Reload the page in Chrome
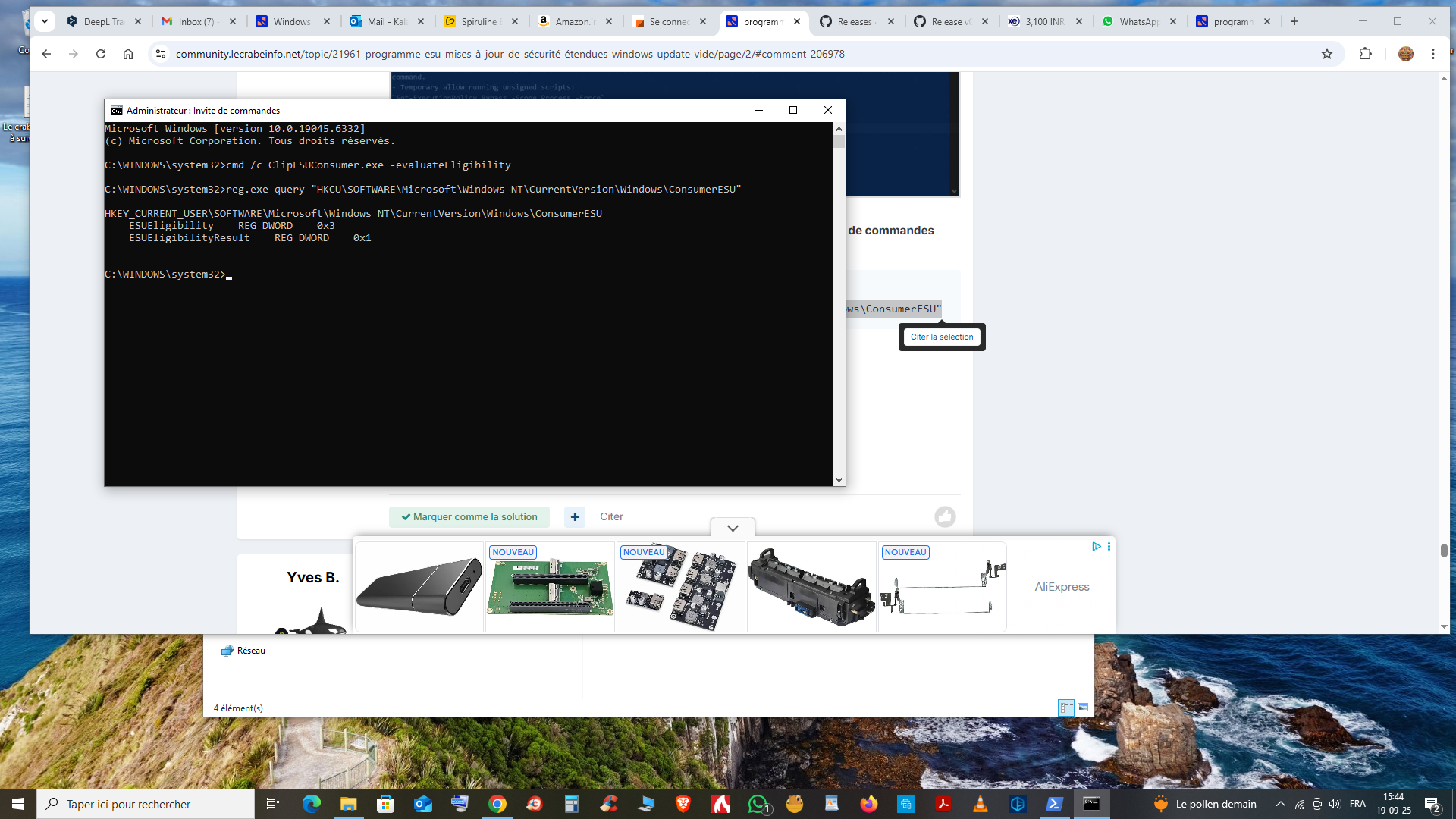Viewport: 1456px width, 819px height. (x=101, y=54)
